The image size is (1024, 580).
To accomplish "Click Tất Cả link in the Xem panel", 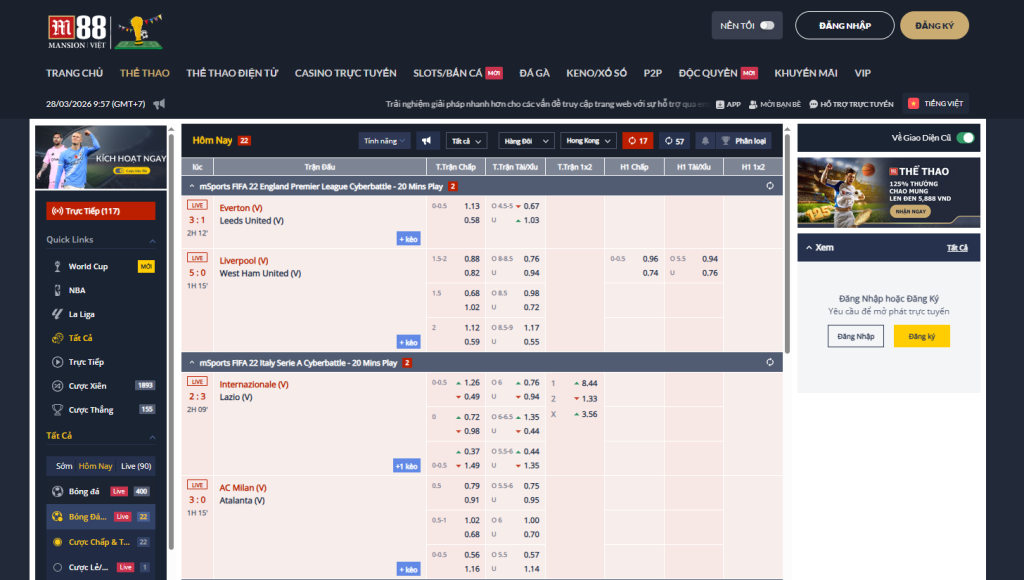I will (x=957, y=248).
